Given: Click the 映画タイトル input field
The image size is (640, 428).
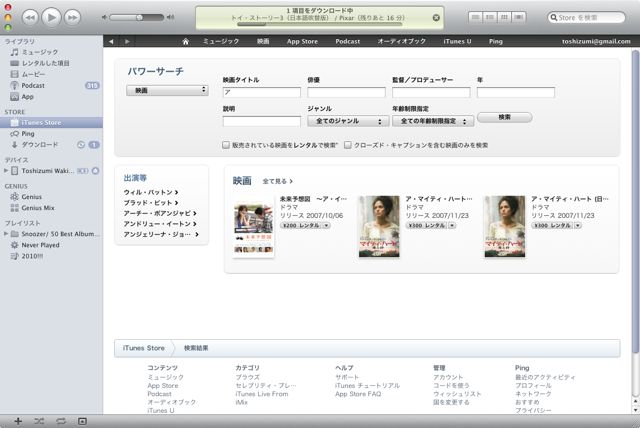Looking at the screenshot, I should tap(262, 92).
